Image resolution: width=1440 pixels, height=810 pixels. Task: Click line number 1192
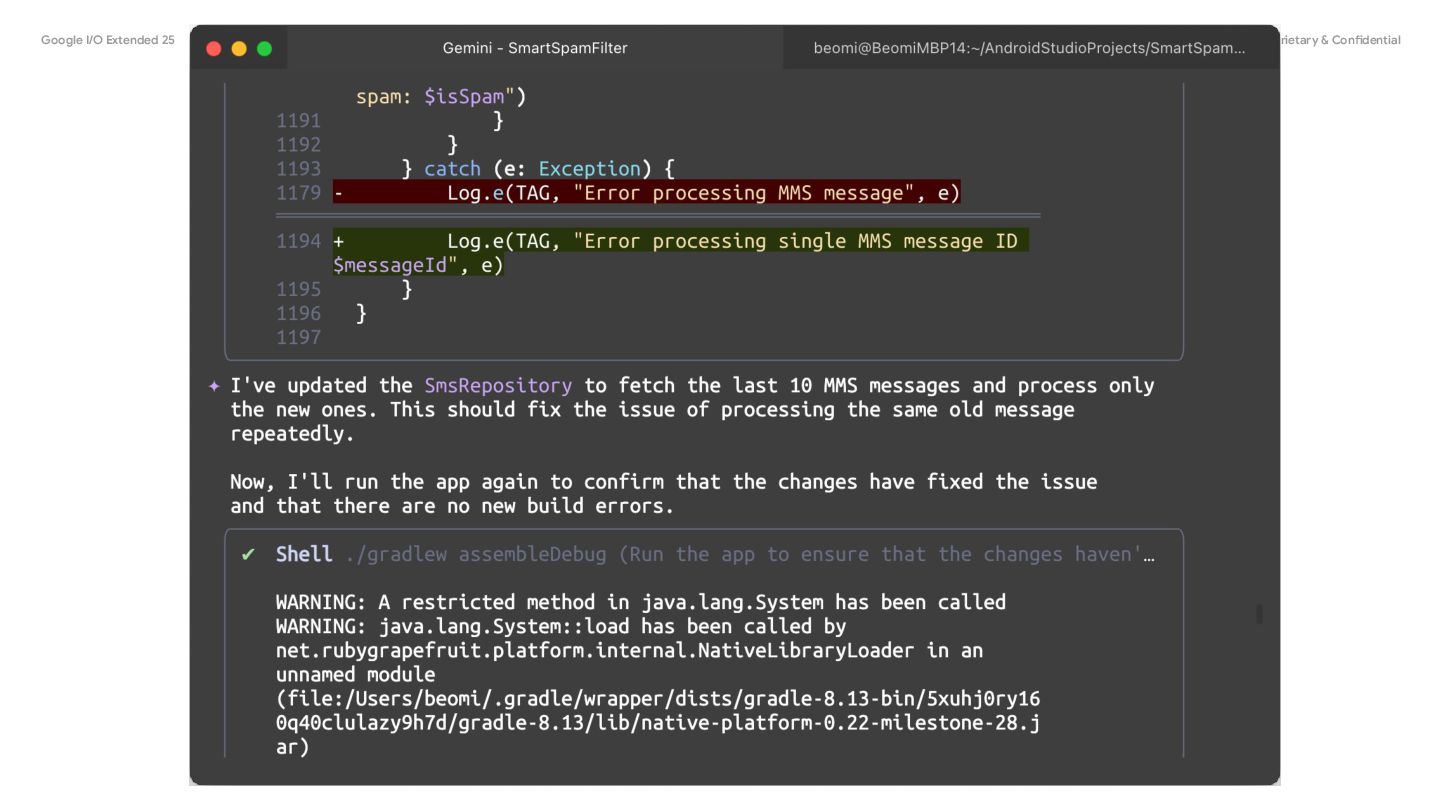[x=299, y=144]
